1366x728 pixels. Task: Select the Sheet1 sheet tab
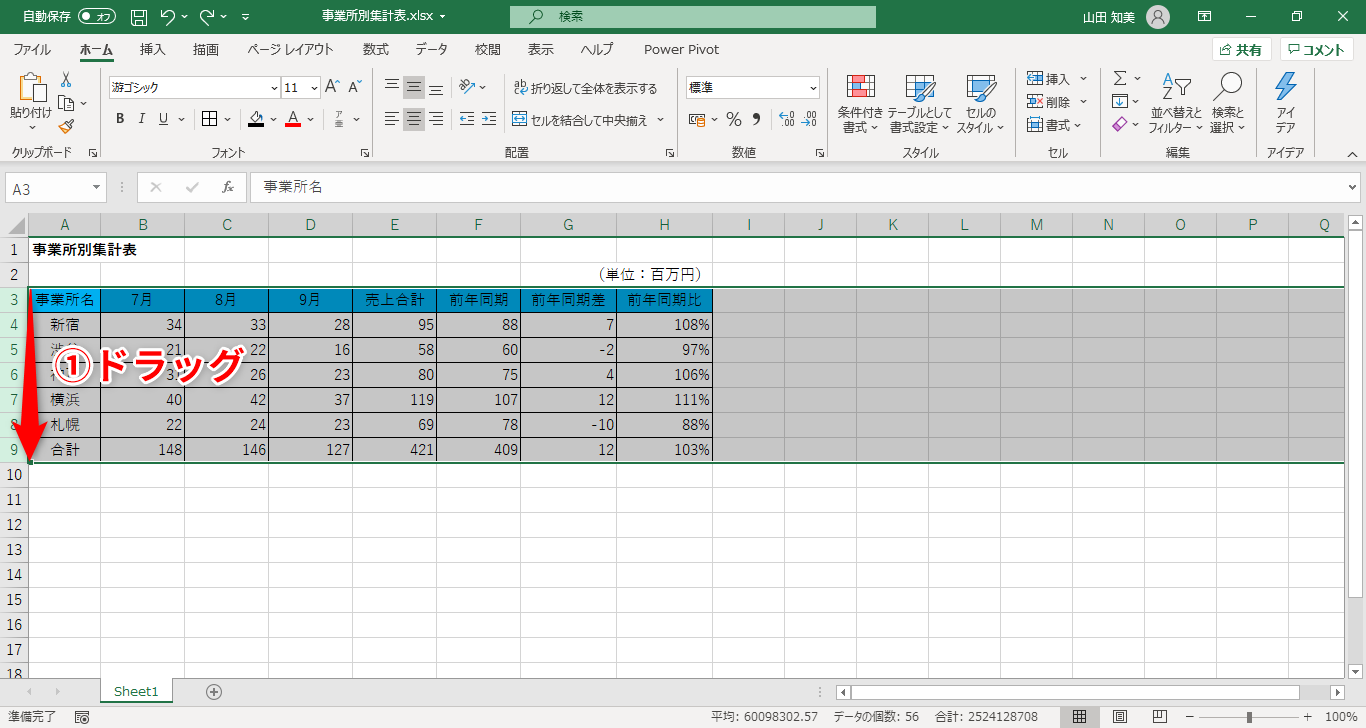point(136,691)
